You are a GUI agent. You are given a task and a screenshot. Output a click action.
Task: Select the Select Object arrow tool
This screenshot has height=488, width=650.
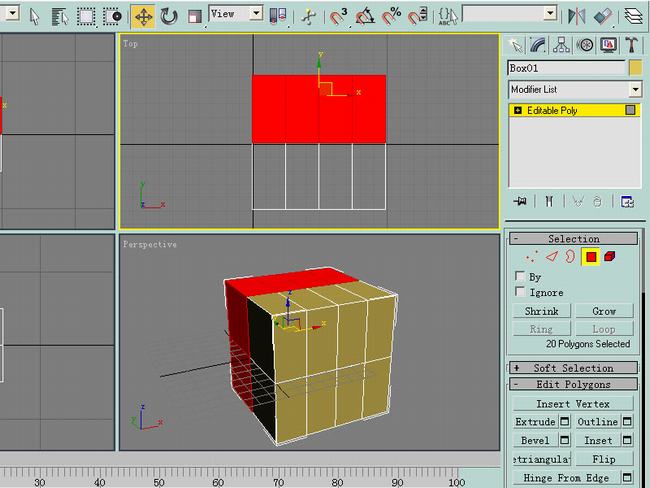point(35,17)
